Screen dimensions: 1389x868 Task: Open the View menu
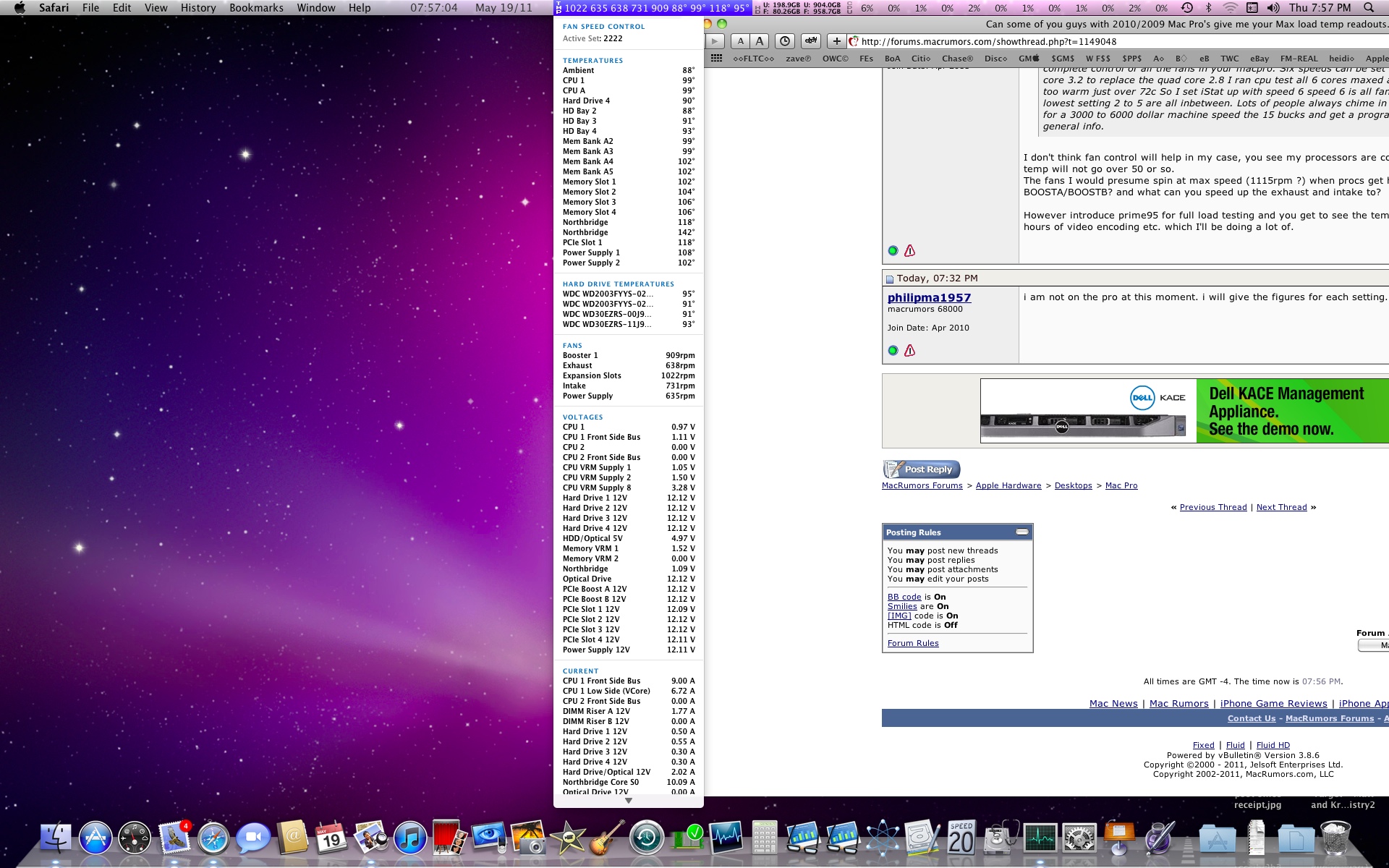pyautogui.click(x=156, y=8)
